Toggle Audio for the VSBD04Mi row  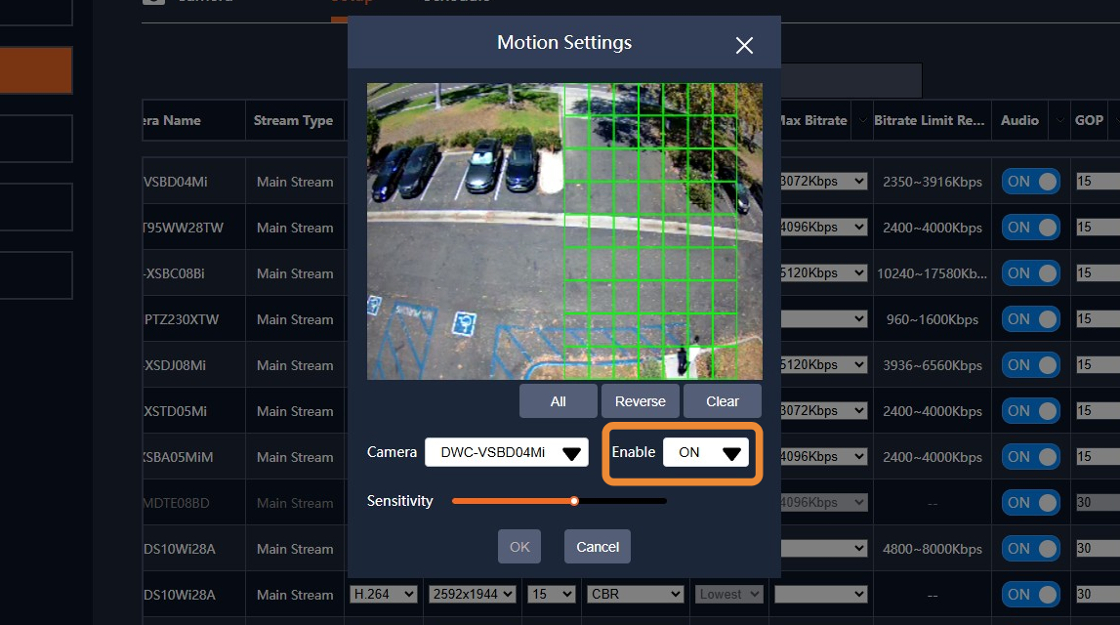click(1031, 181)
